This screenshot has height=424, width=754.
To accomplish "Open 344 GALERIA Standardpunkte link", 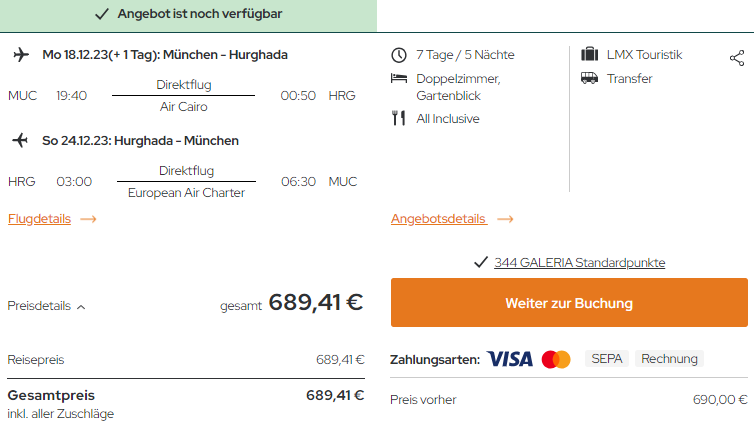I will click(579, 263).
